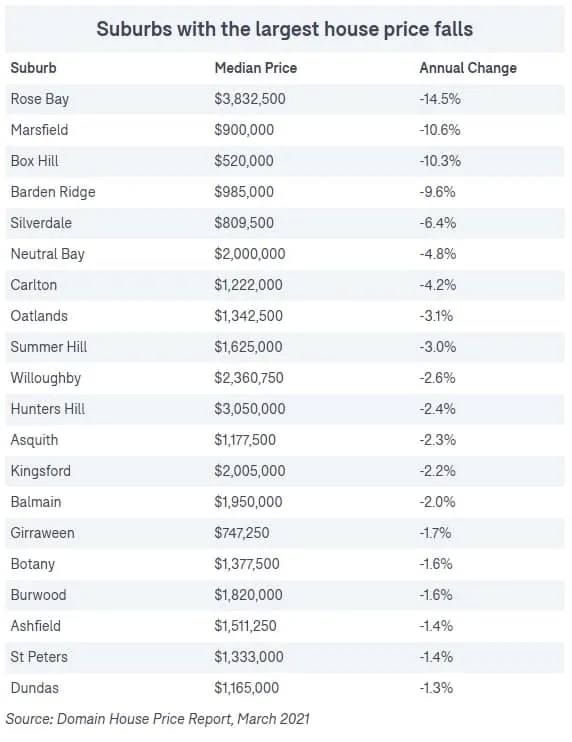Select Carlton median price $1,222,000
Viewport: 572px width, 742px height.
pos(248,285)
